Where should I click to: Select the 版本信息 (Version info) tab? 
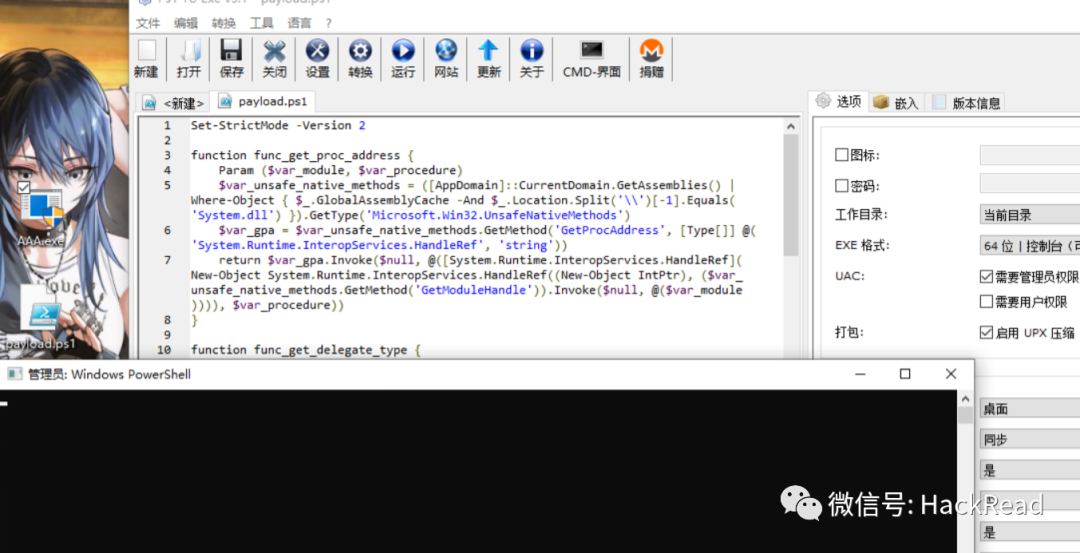point(966,103)
